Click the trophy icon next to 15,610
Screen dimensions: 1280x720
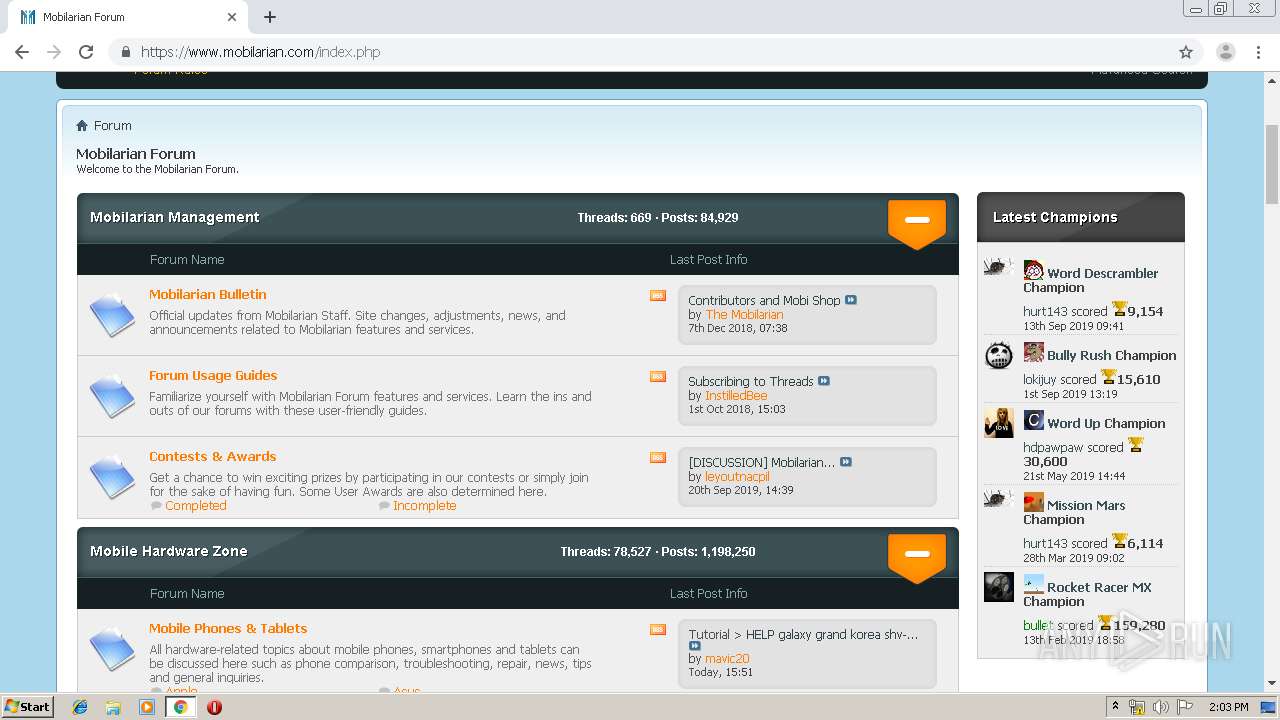(1108, 377)
